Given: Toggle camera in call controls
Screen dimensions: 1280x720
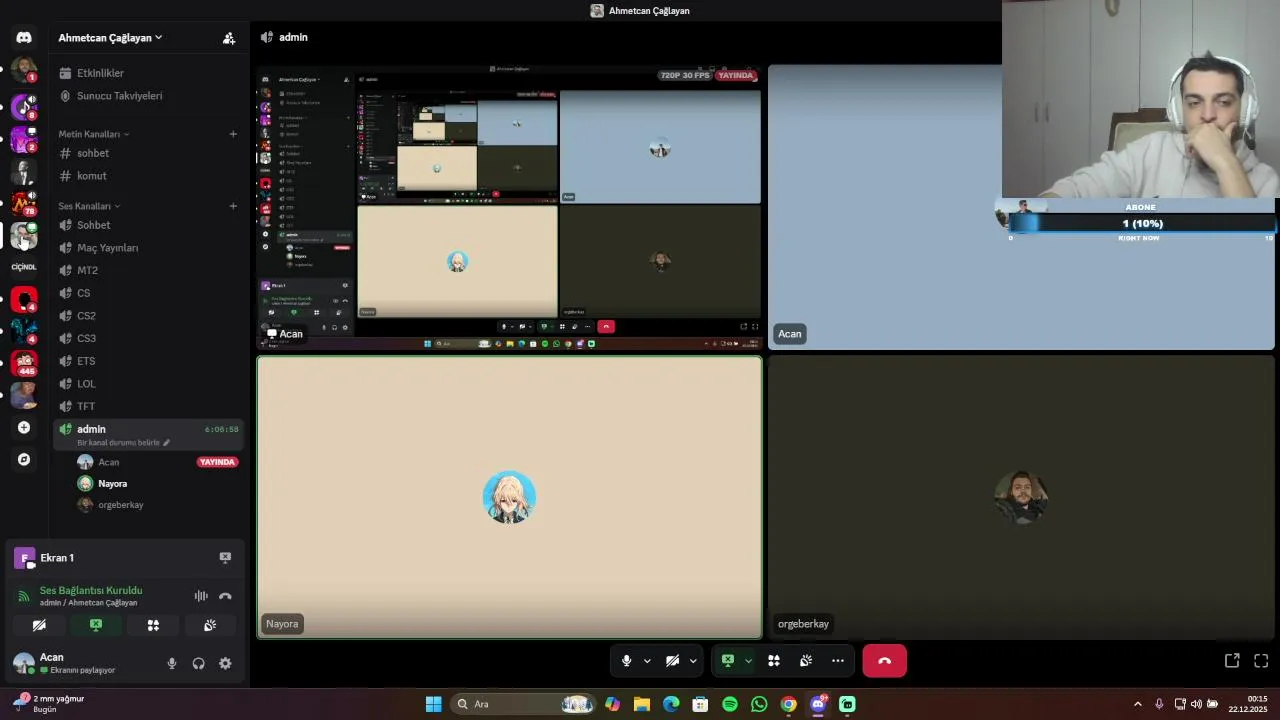Looking at the screenshot, I should (672, 660).
